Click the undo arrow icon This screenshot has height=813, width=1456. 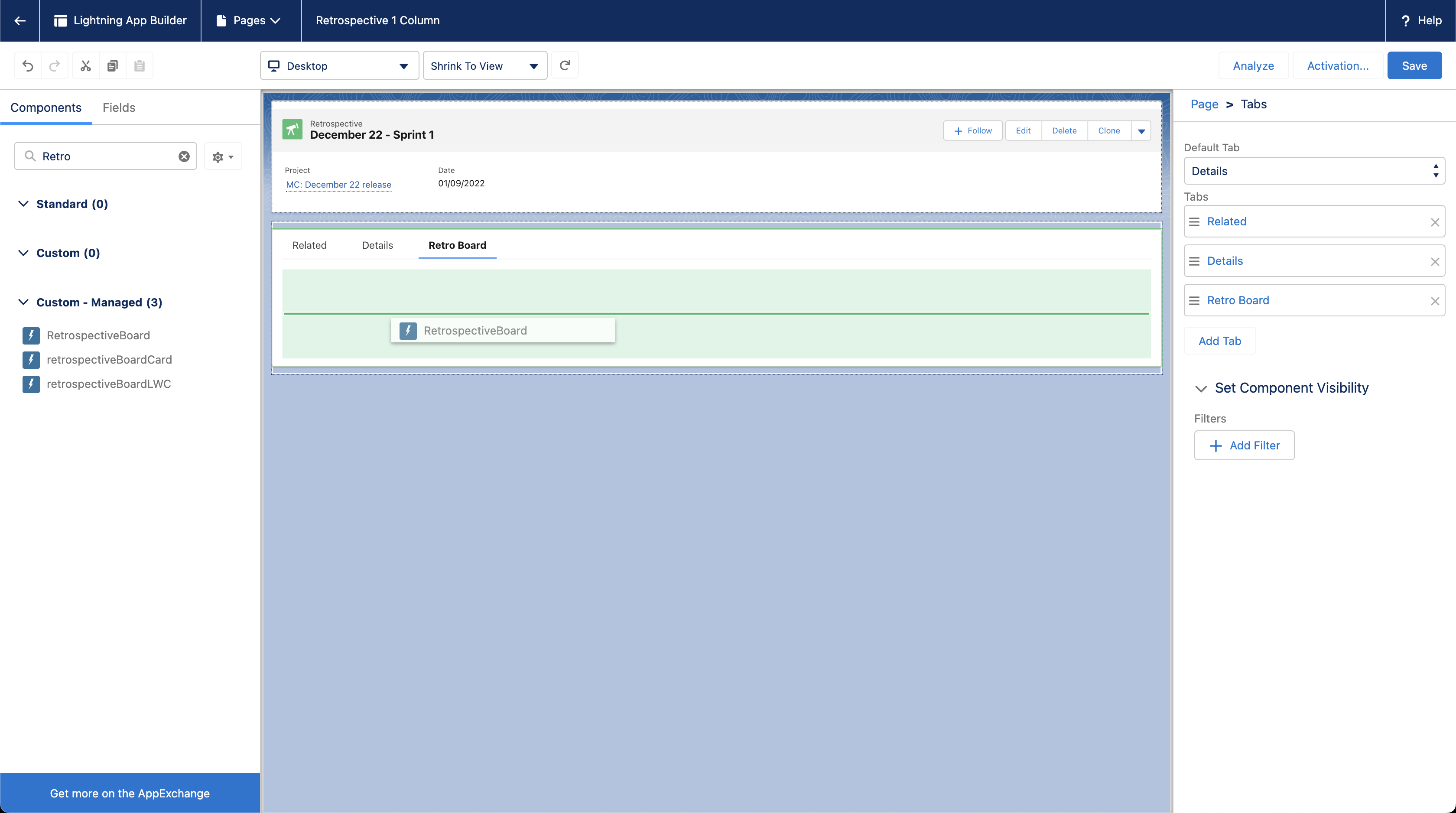[x=28, y=66]
